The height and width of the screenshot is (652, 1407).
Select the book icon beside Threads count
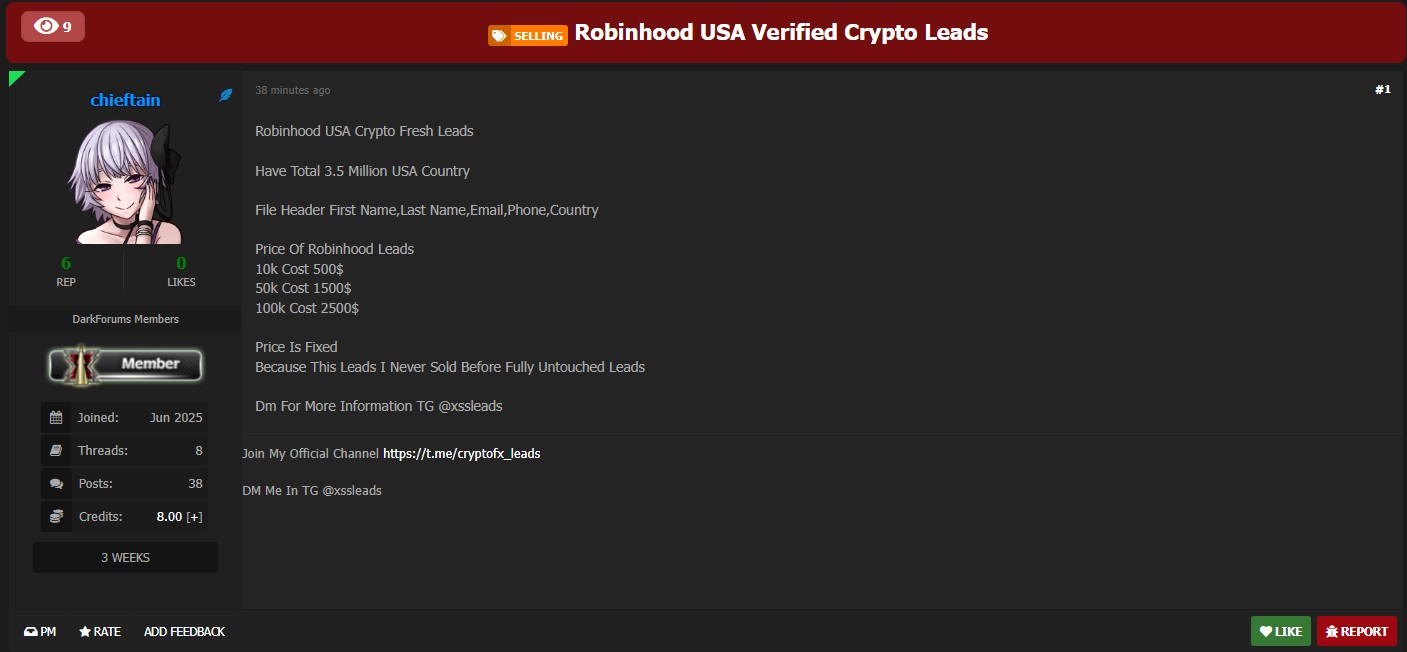point(55,450)
